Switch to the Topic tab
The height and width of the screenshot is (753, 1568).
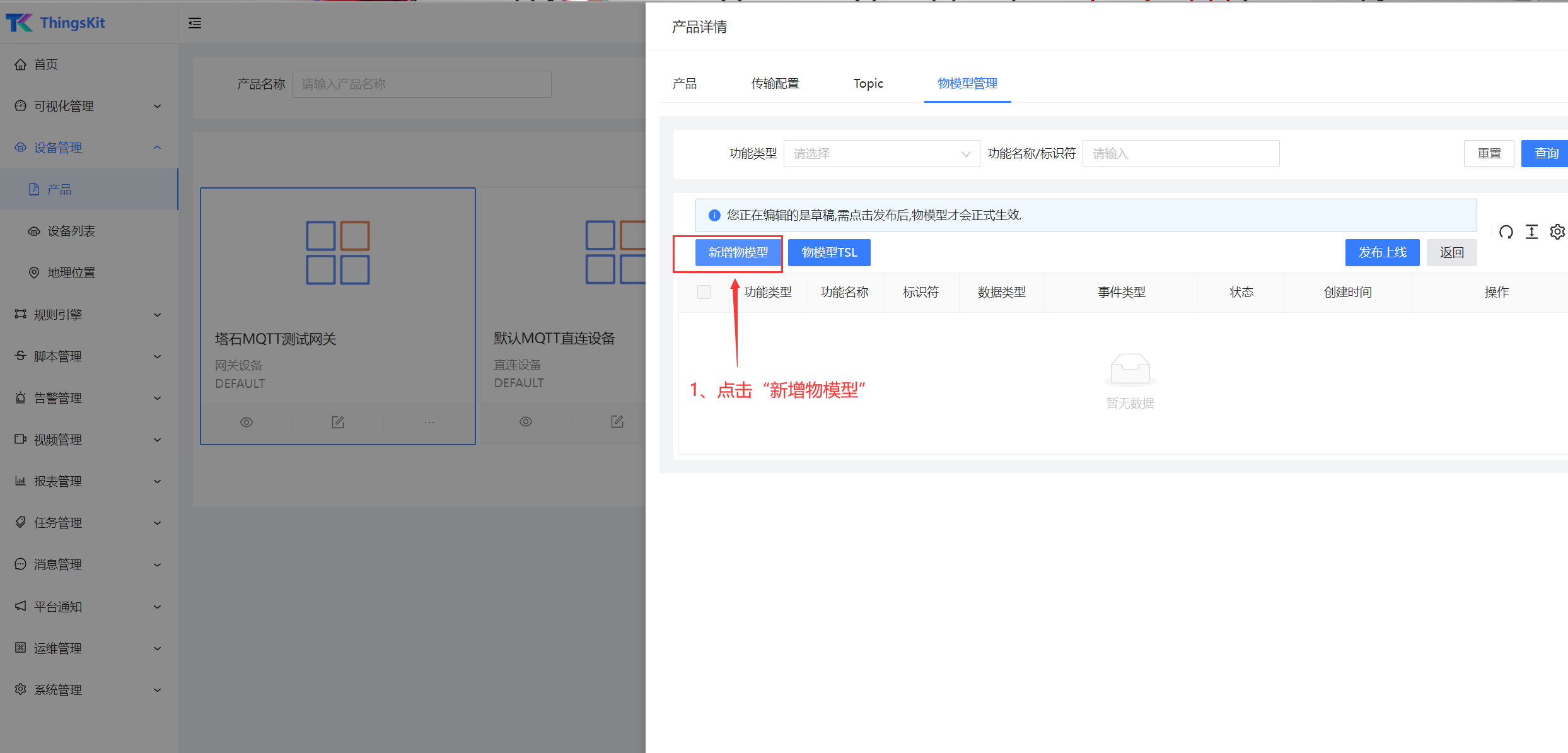[868, 83]
